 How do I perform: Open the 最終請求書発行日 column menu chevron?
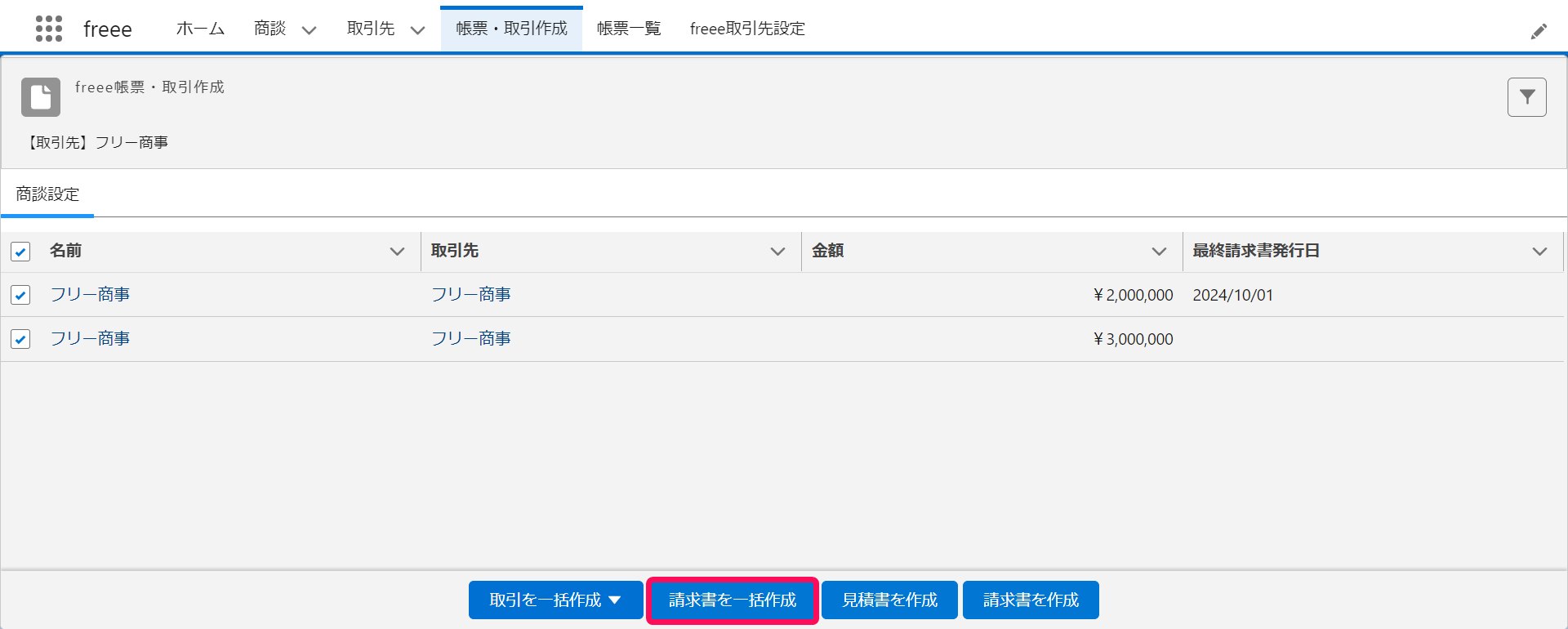(x=1539, y=252)
